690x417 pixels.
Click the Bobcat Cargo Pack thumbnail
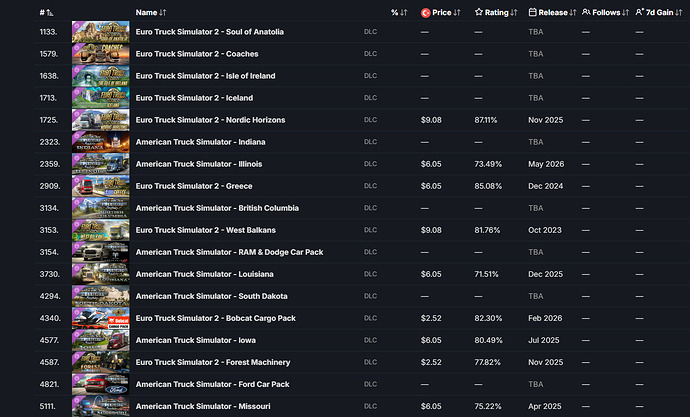pyautogui.click(x=101, y=318)
